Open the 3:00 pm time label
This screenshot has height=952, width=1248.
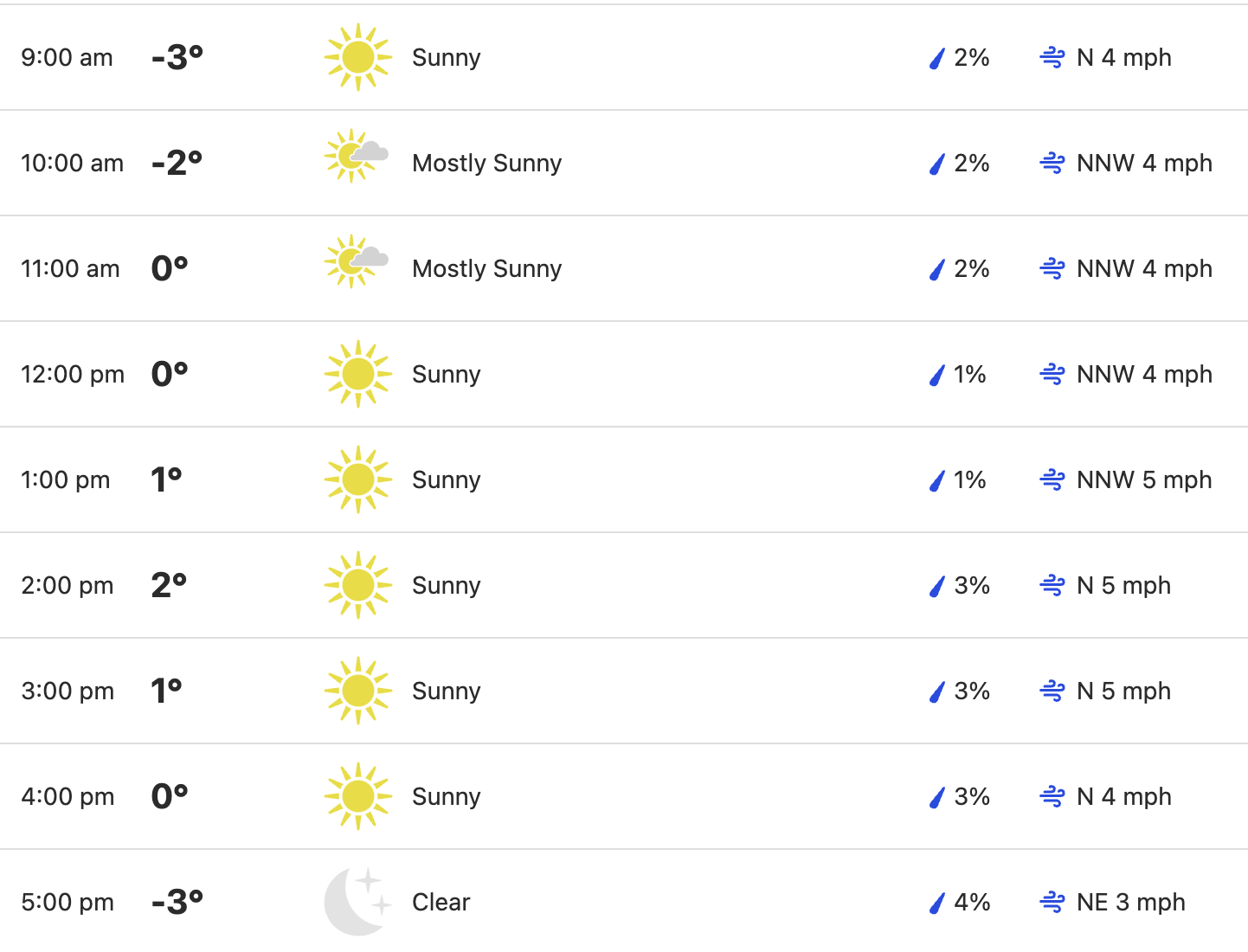point(68,691)
